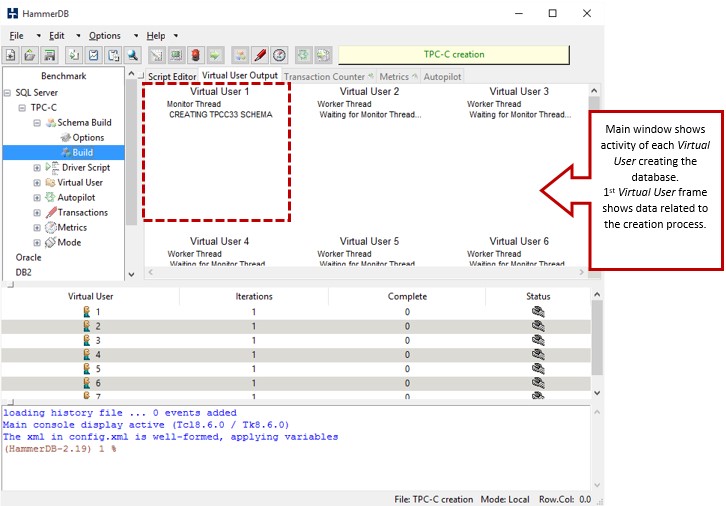The image size is (726, 506).
Task: Click the HammerDB-2.19 console prompt line
Action: pos(60,449)
